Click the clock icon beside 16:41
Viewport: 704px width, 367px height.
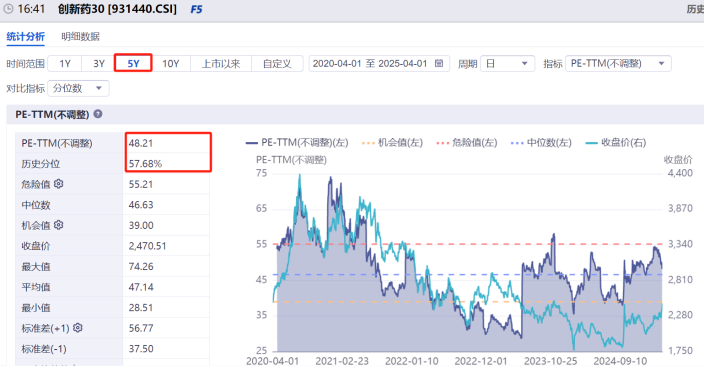pyautogui.click(x=8, y=9)
